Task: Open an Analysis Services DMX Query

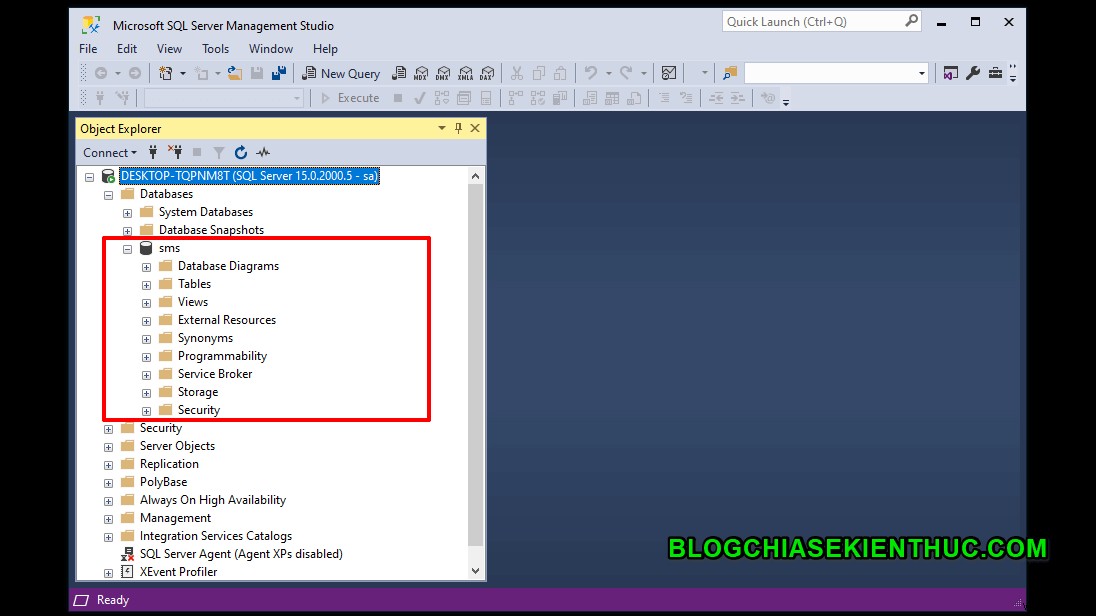Action: [x=443, y=73]
